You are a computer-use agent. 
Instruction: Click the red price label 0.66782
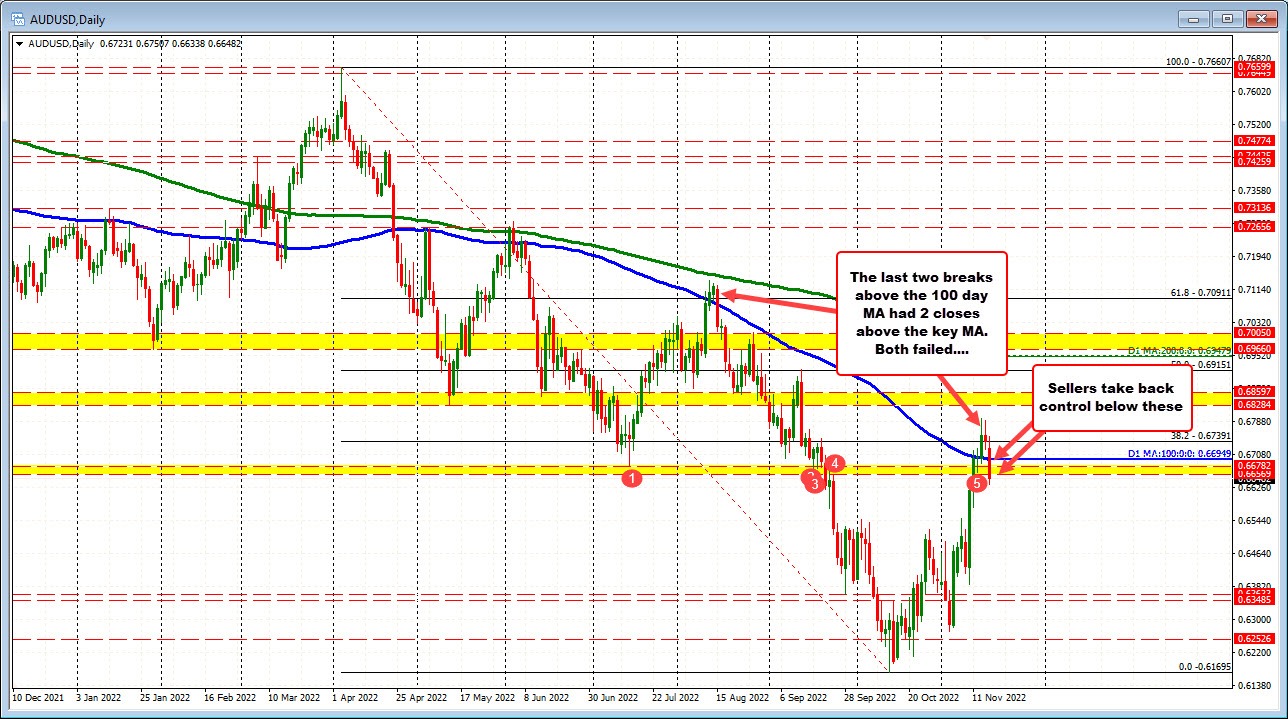click(1254, 465)
